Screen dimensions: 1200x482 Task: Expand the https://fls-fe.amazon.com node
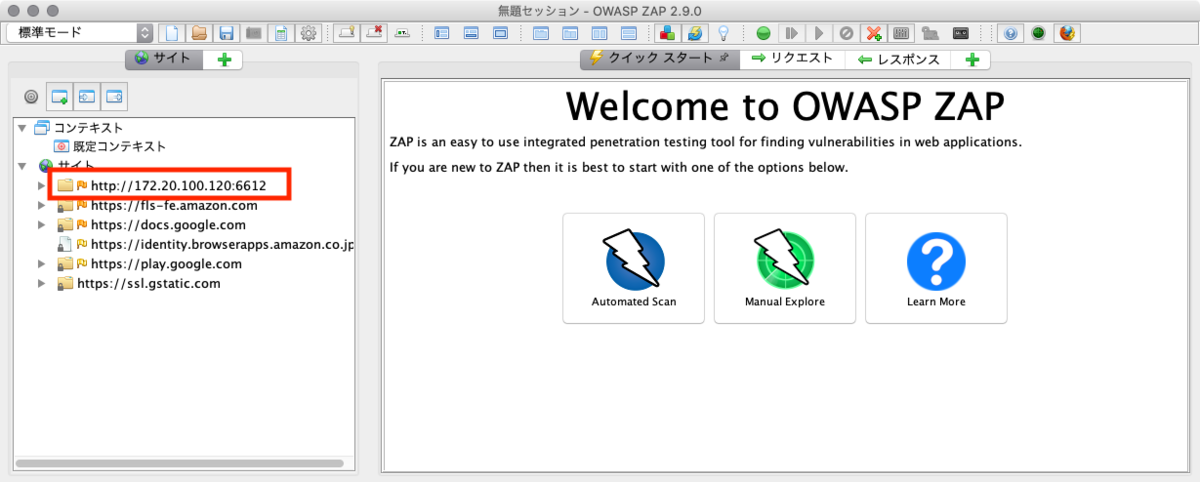pyautogui.click(x=42, y=205)
